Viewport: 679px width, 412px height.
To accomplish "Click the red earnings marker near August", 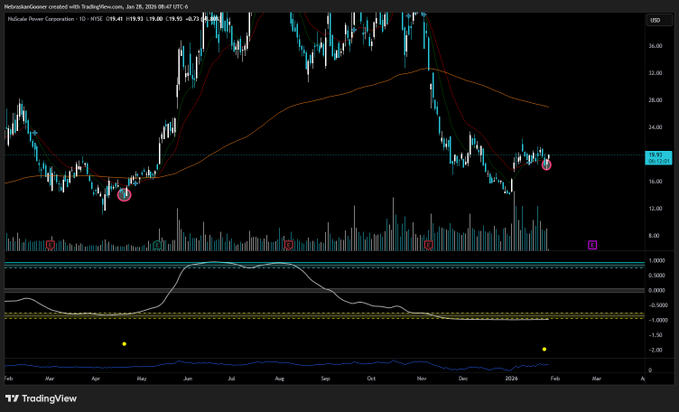I will (289, 244).
